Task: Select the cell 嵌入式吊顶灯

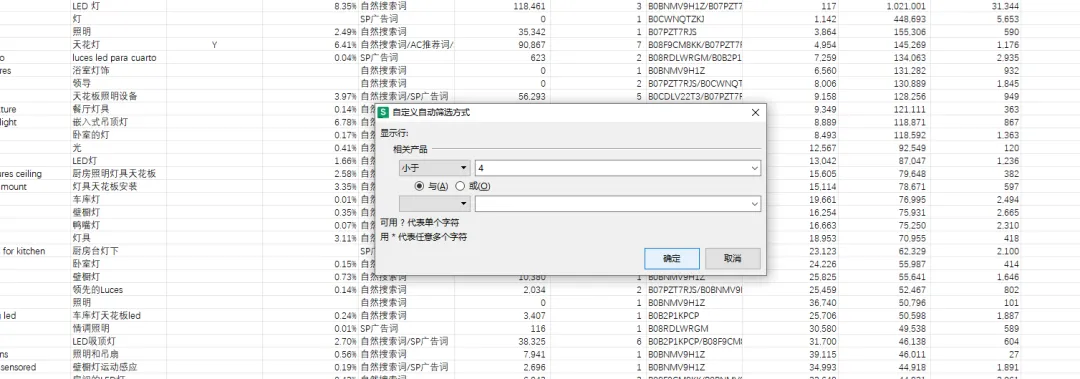Action: click(x=100, y=122)
